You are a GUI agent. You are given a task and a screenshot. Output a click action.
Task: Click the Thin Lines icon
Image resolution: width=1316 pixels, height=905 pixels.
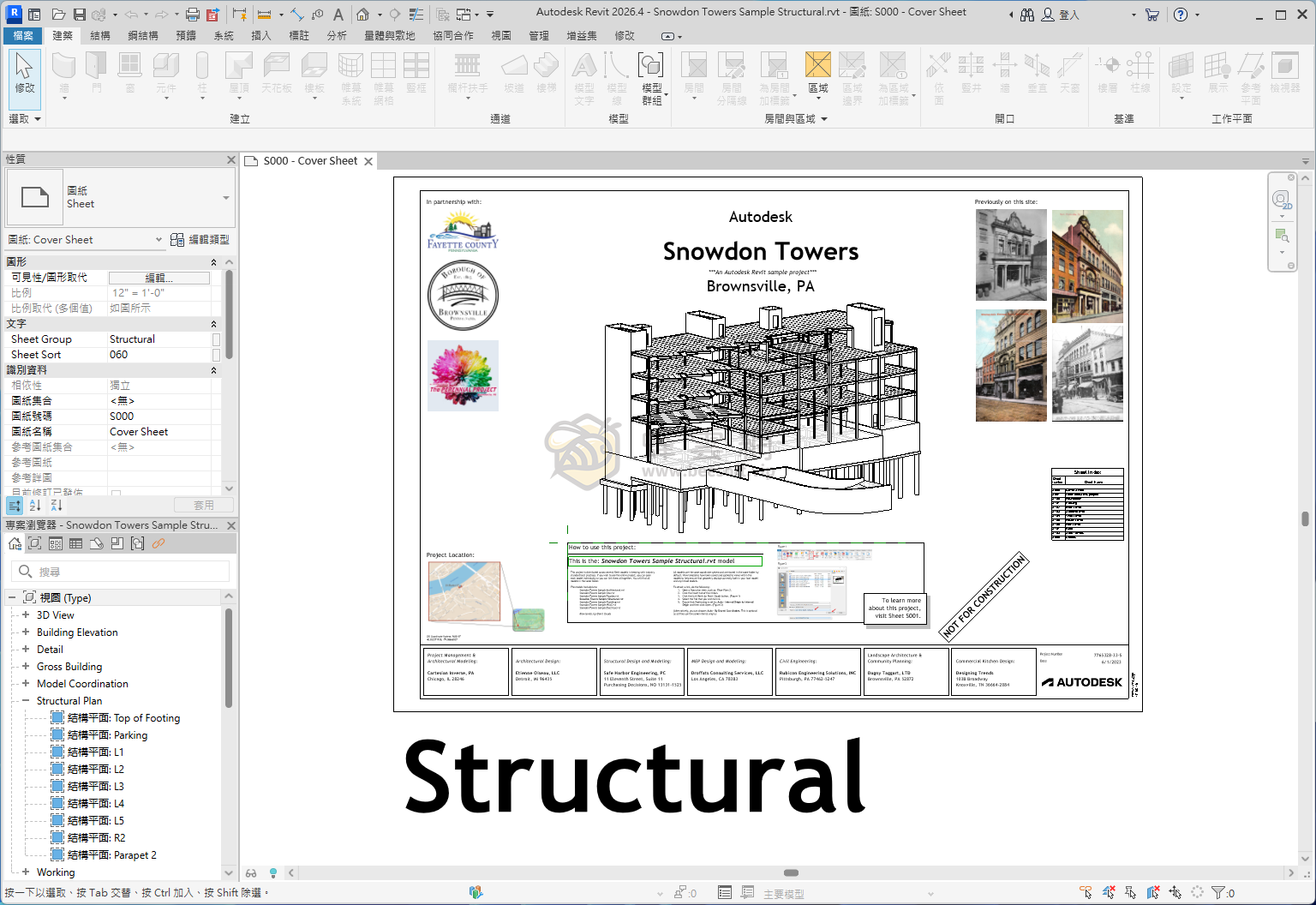coord(416,15)
